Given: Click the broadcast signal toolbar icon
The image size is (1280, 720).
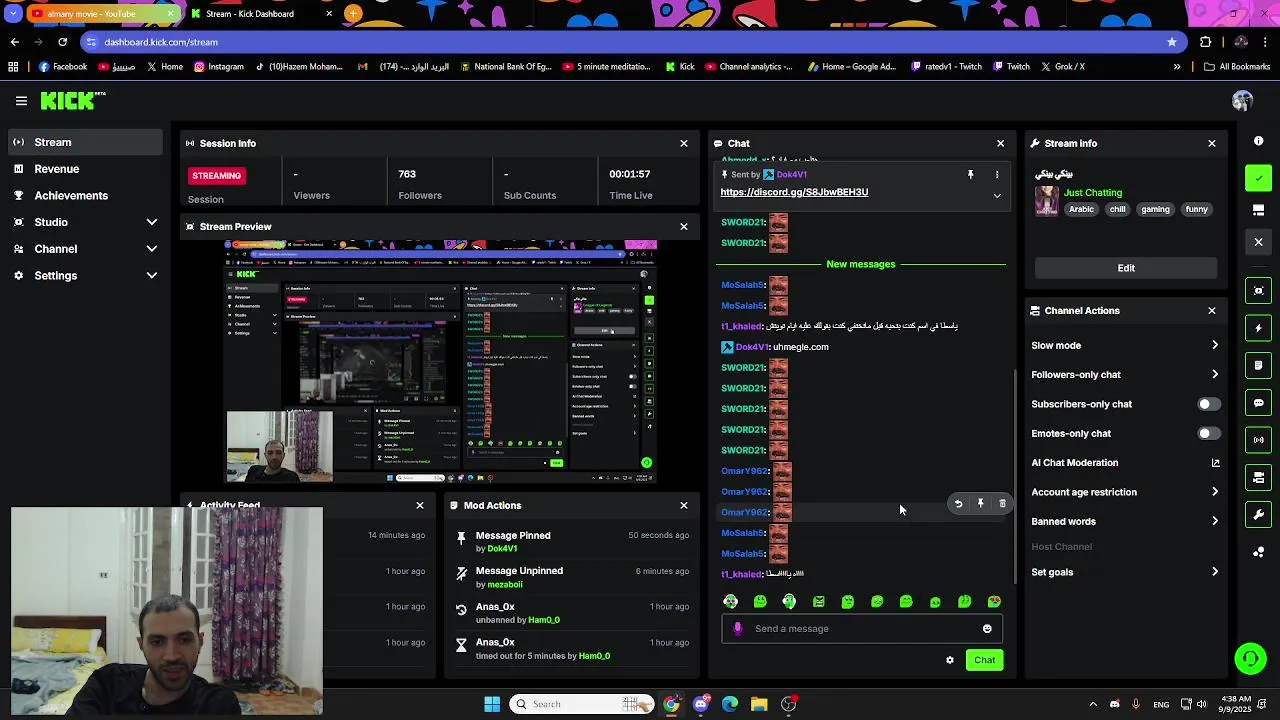Looking at the screenshot, I should (x=1258, y=440).
